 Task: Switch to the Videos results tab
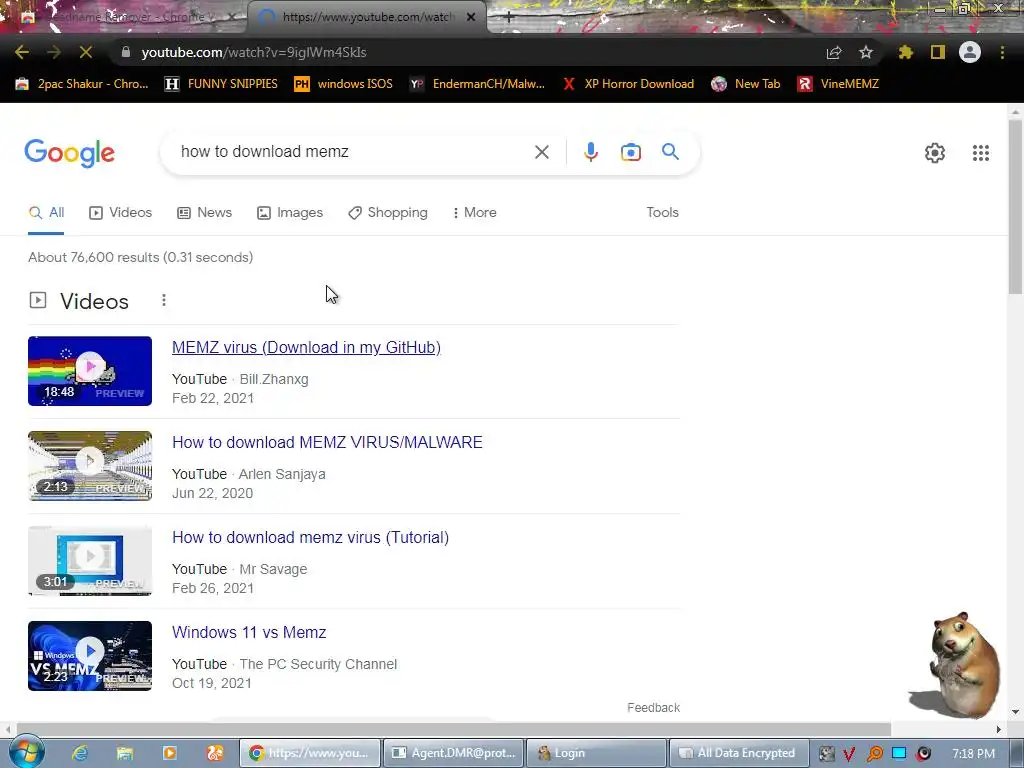(121, 212)
